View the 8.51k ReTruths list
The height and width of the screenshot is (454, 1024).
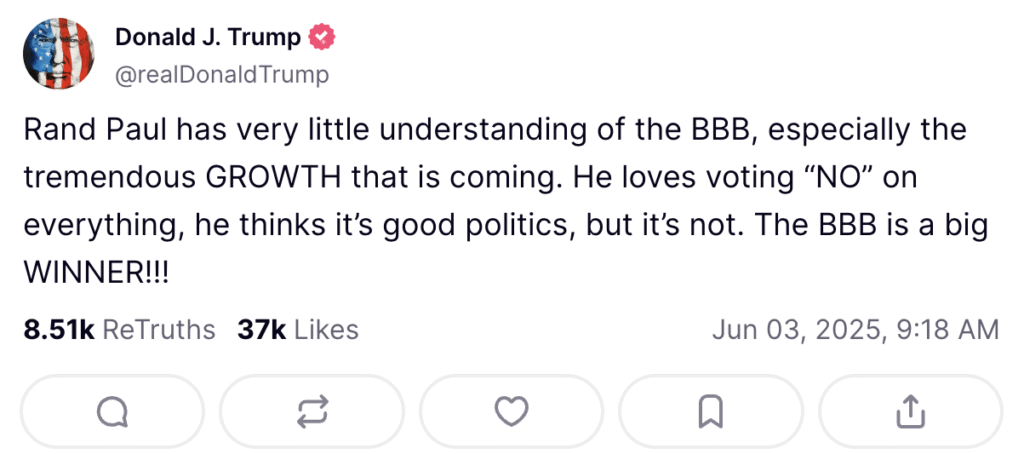tap(118, 329)
